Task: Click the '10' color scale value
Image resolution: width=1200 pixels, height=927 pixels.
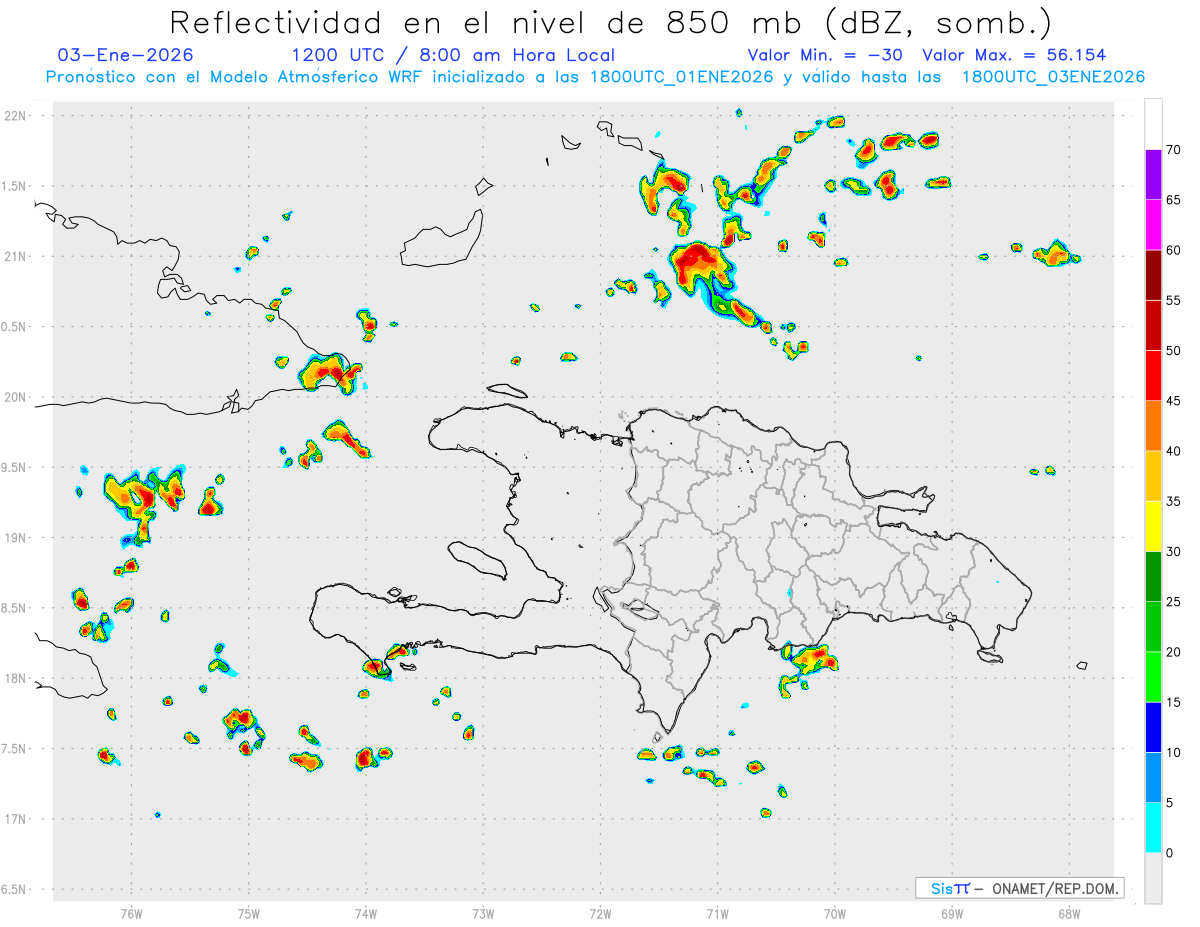Action: (x=1175, y=753)
